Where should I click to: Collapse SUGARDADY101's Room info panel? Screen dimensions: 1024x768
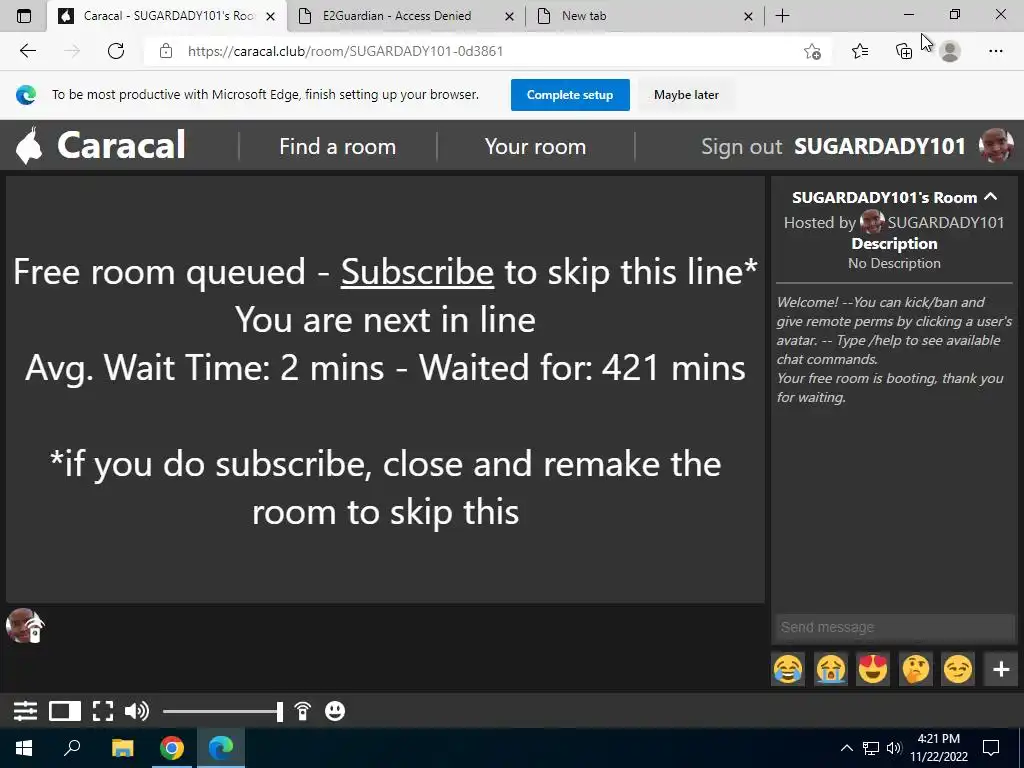991,197
